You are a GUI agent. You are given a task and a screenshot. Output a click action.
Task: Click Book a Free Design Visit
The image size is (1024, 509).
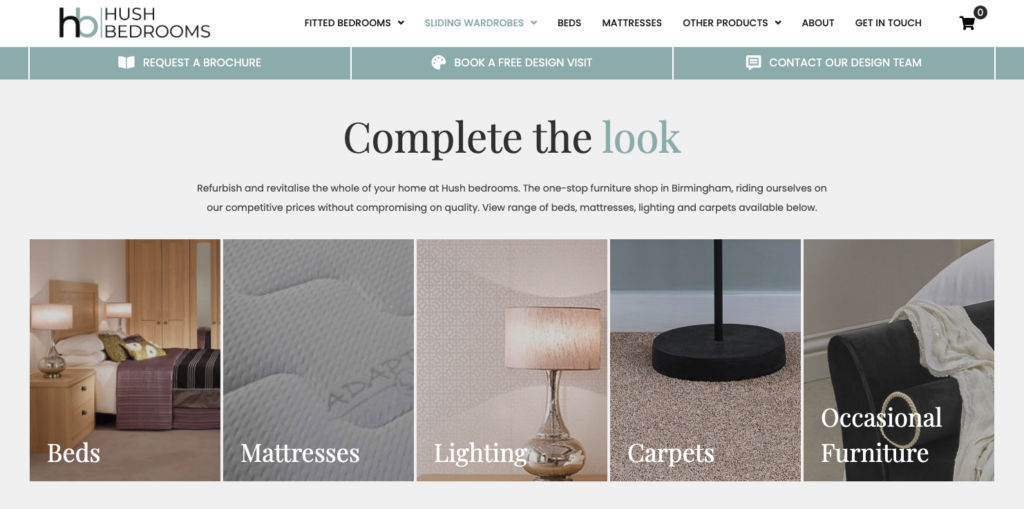click(512, 63)
